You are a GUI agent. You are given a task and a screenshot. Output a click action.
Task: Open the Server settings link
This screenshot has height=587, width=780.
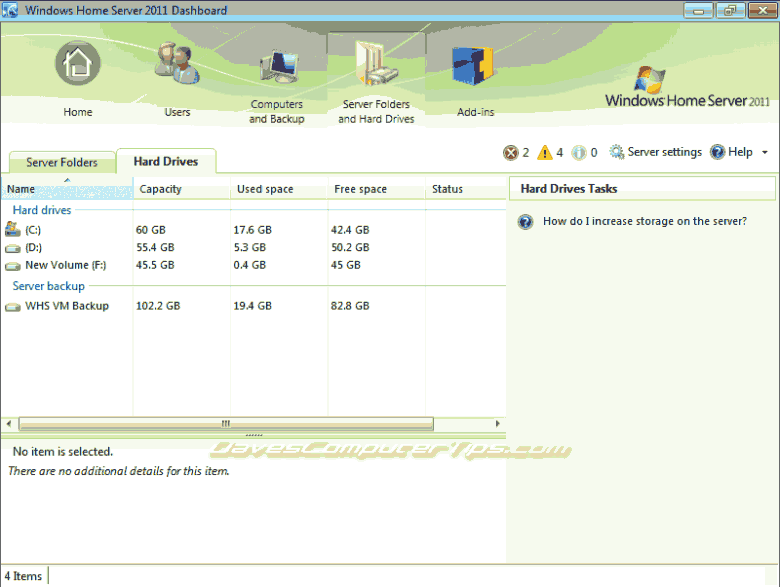point(665,152)
